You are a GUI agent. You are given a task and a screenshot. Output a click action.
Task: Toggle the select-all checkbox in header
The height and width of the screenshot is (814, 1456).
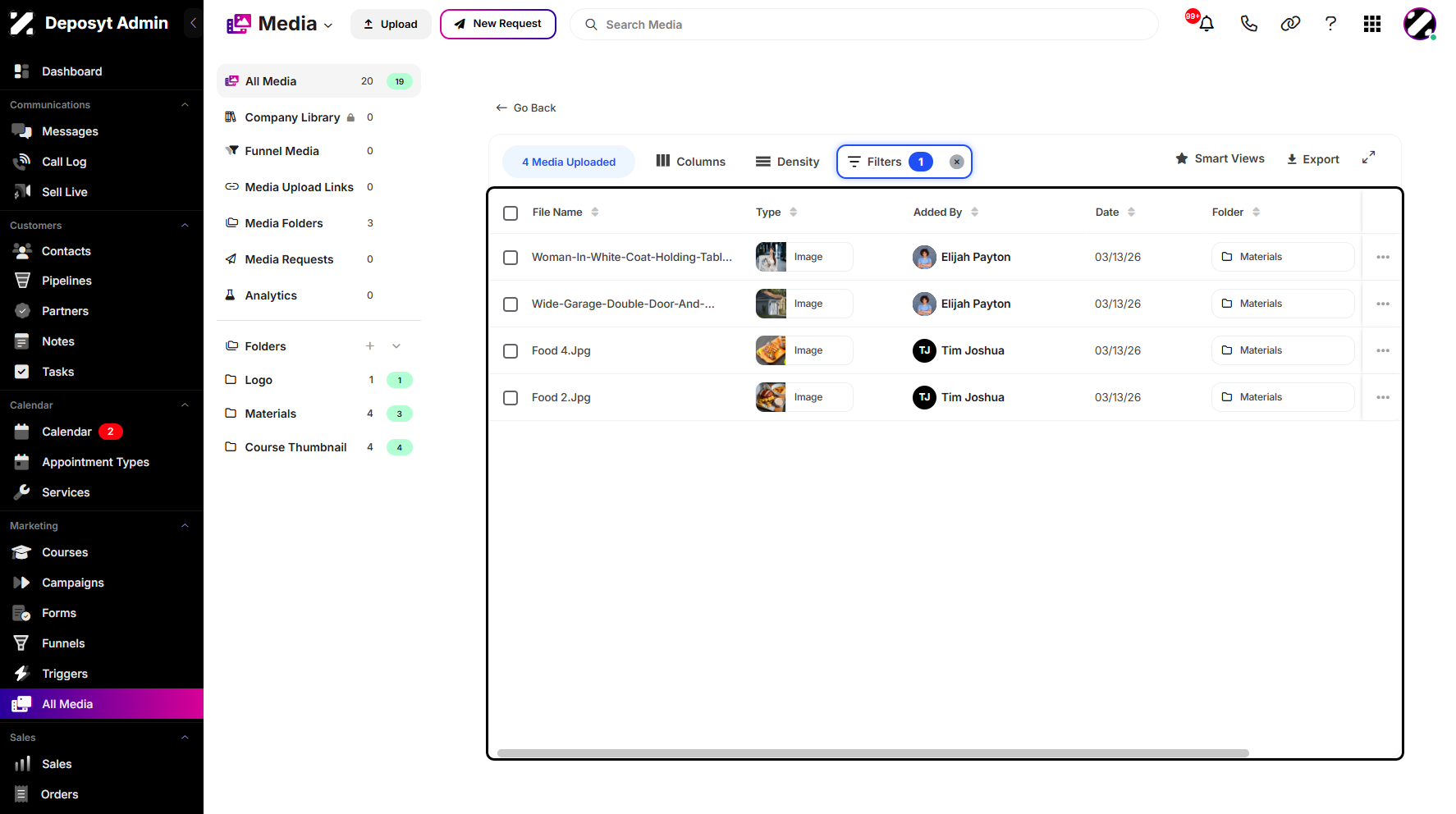[x=511, y=213]
